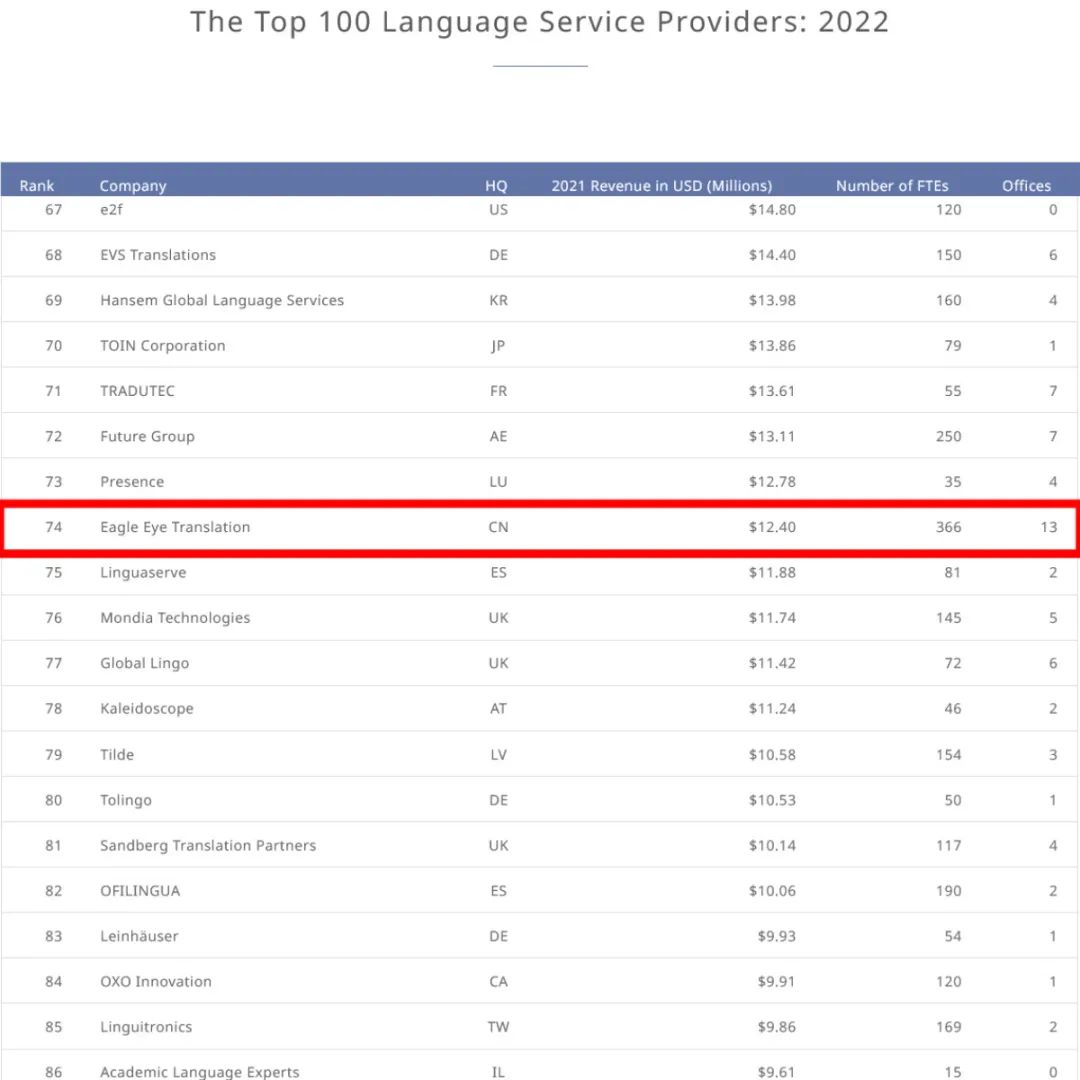Screen dimensions: 1080x1080
Task: Sort table by Rank column header
Action: pyautogui.click(x=37, y=185)
